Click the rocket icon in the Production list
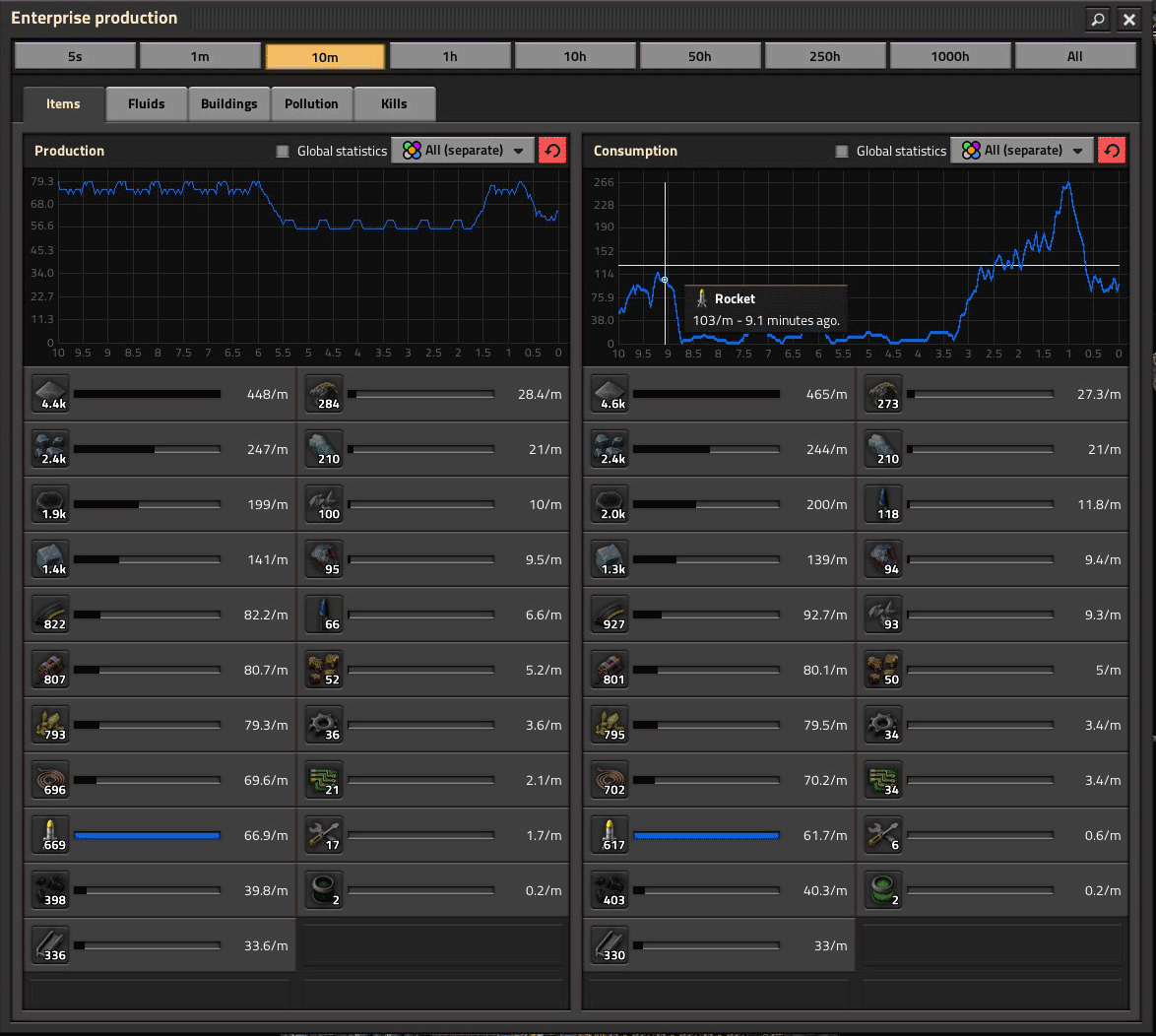This screenshot has width=1156, height=1036. coord(50,835)
